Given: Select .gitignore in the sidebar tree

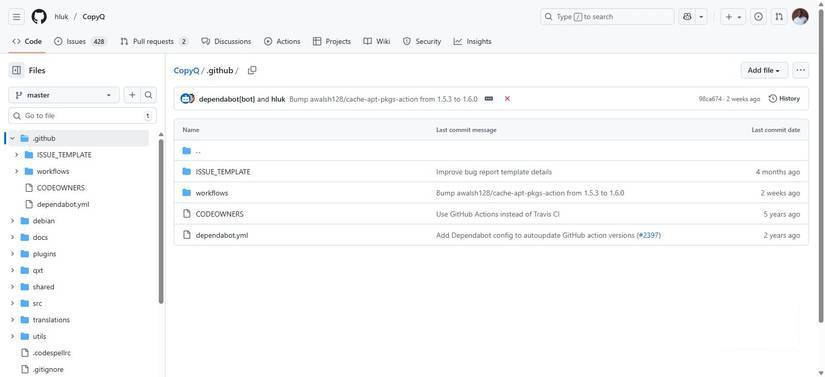Looking at the screenshot, I should click(x=48, y=370).
